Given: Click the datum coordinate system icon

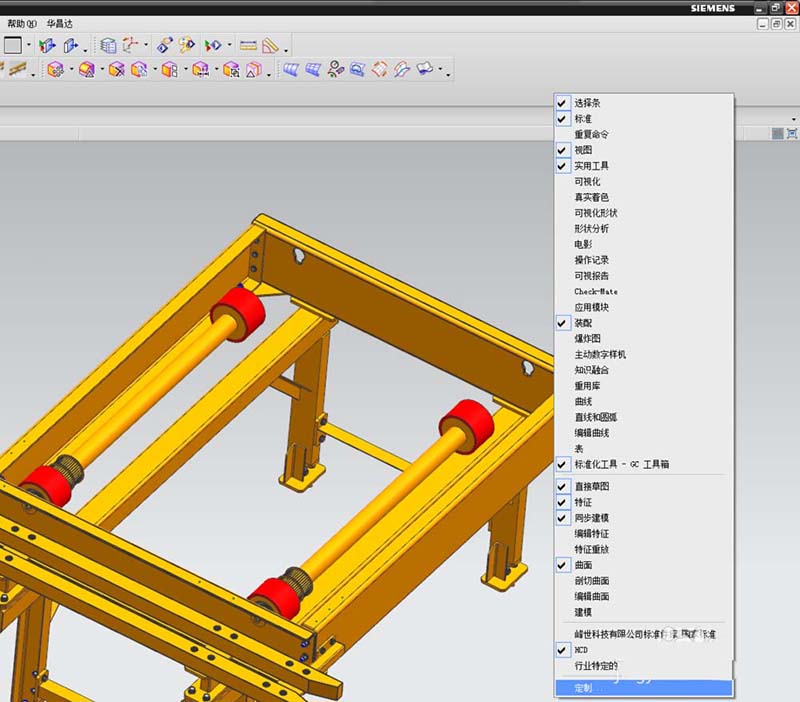Looking at the screenshot, I should 131,45.
